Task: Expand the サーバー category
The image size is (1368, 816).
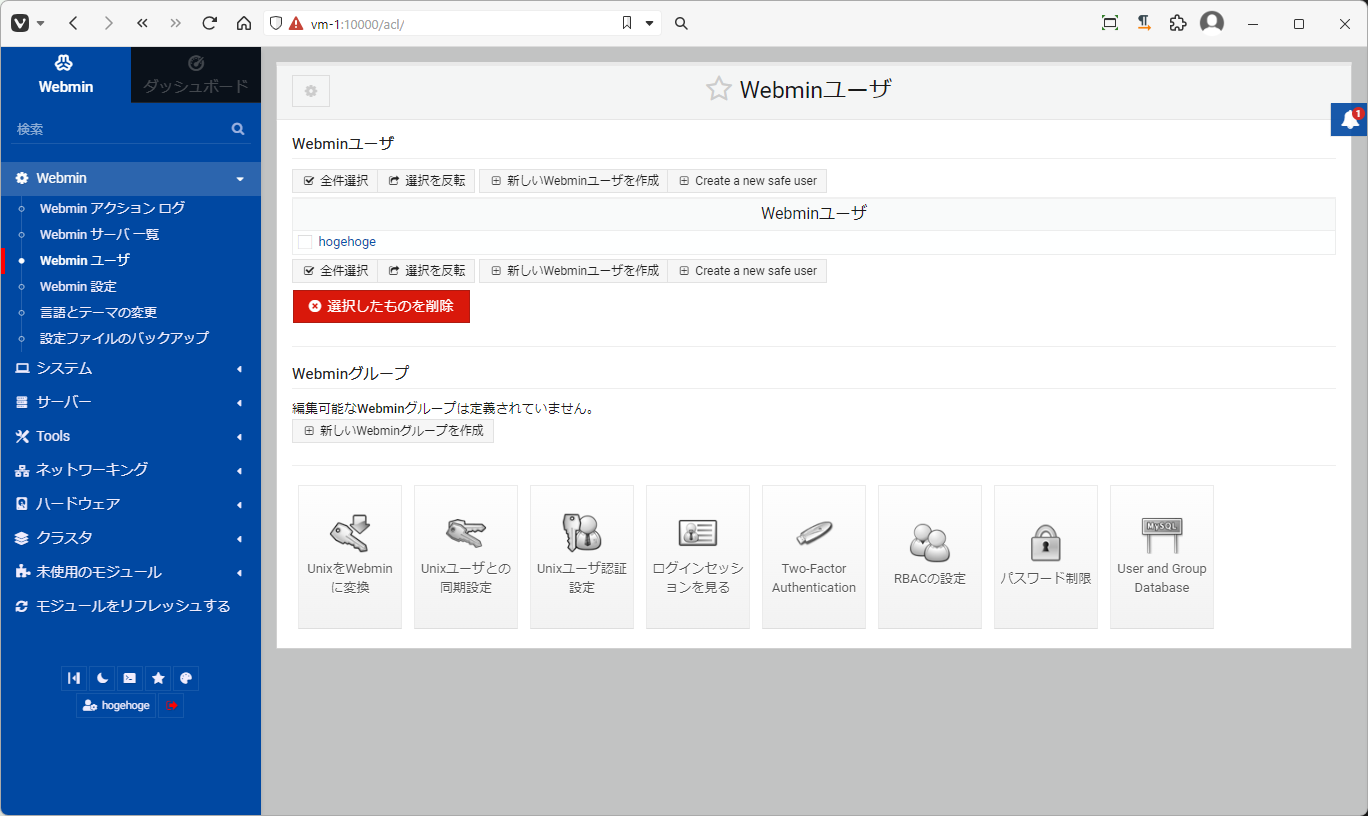Action: click(x=130, y=402)
